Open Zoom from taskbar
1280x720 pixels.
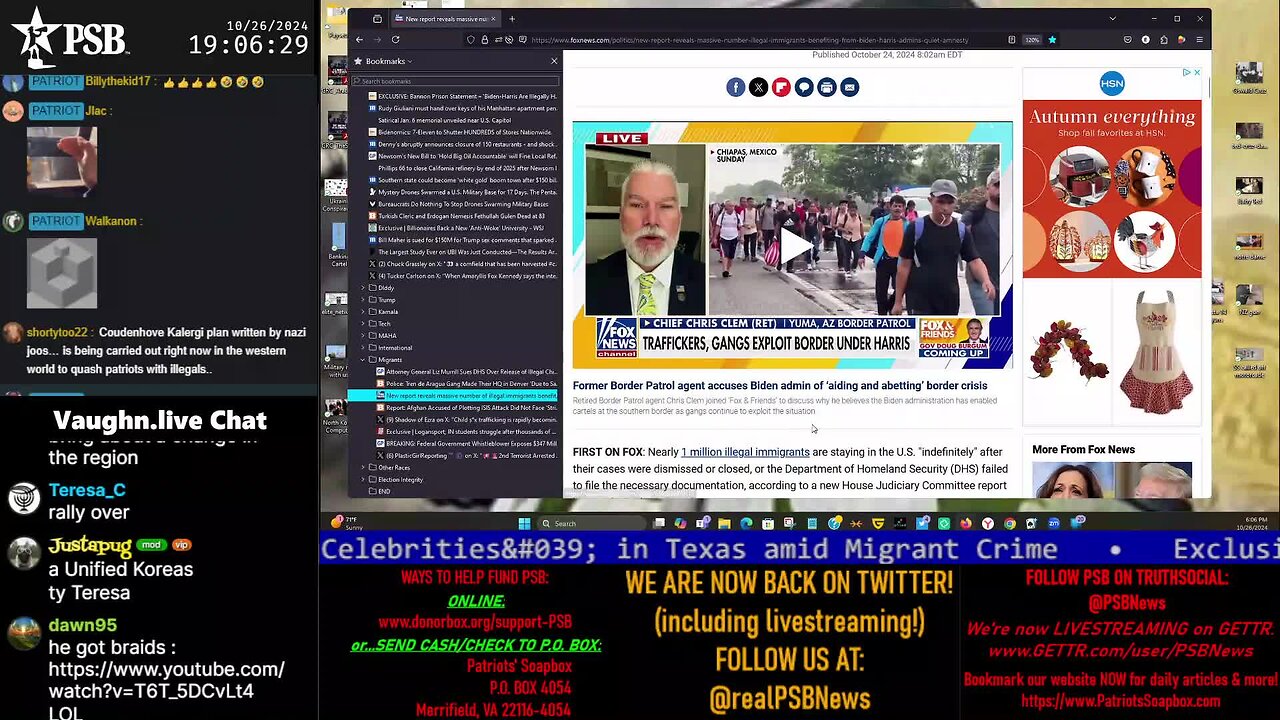pyautogui.click(x=1054, y=523)
